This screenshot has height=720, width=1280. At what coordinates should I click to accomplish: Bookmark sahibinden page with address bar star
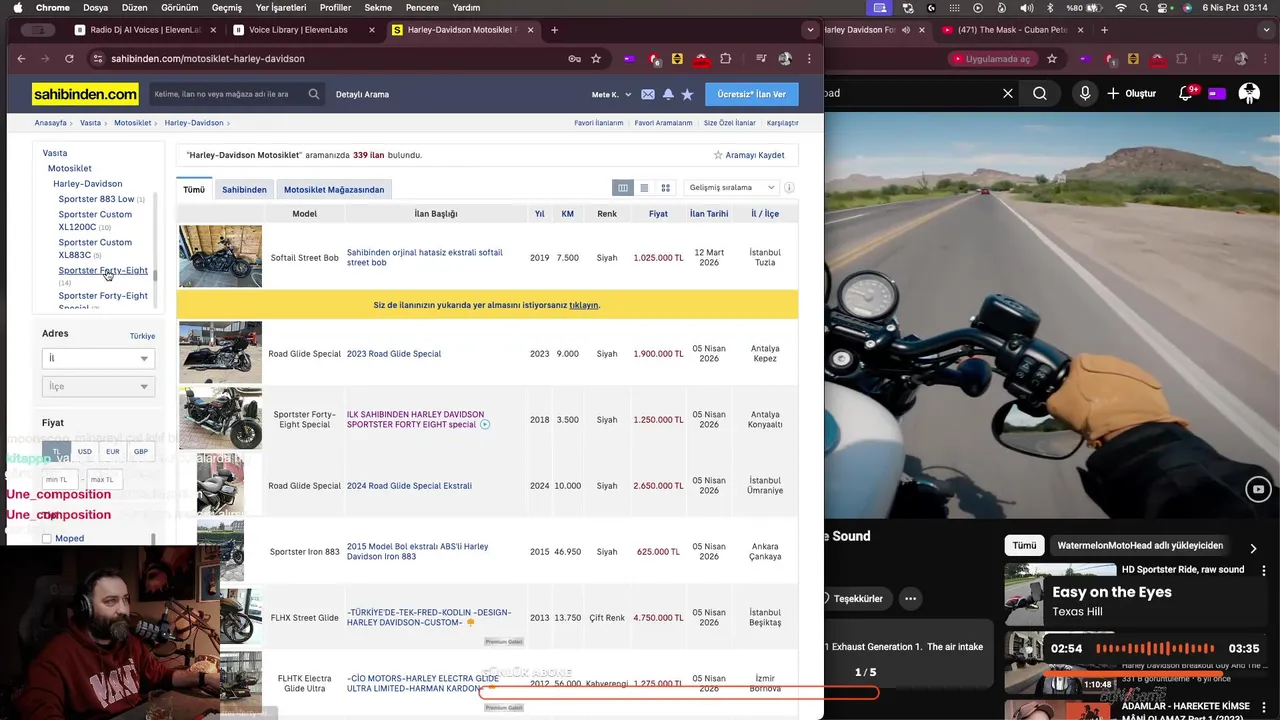(x=596, y=58)
